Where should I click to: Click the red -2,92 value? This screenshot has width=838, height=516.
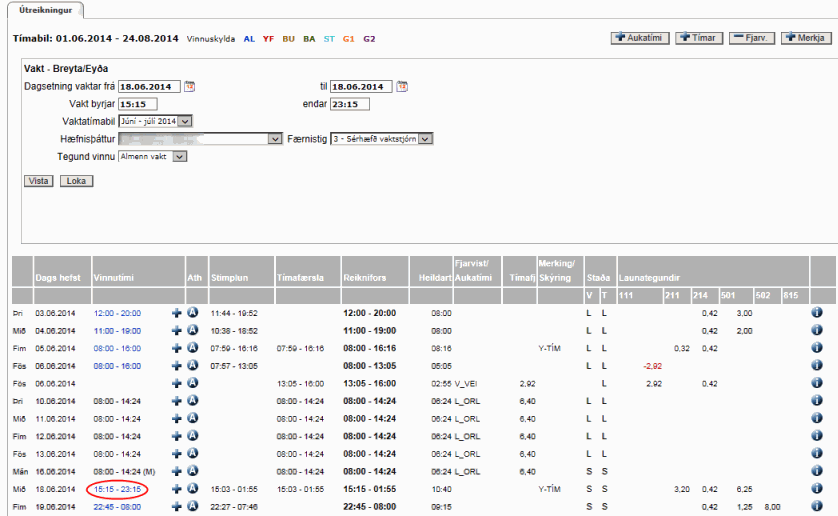tap(653, 366)
